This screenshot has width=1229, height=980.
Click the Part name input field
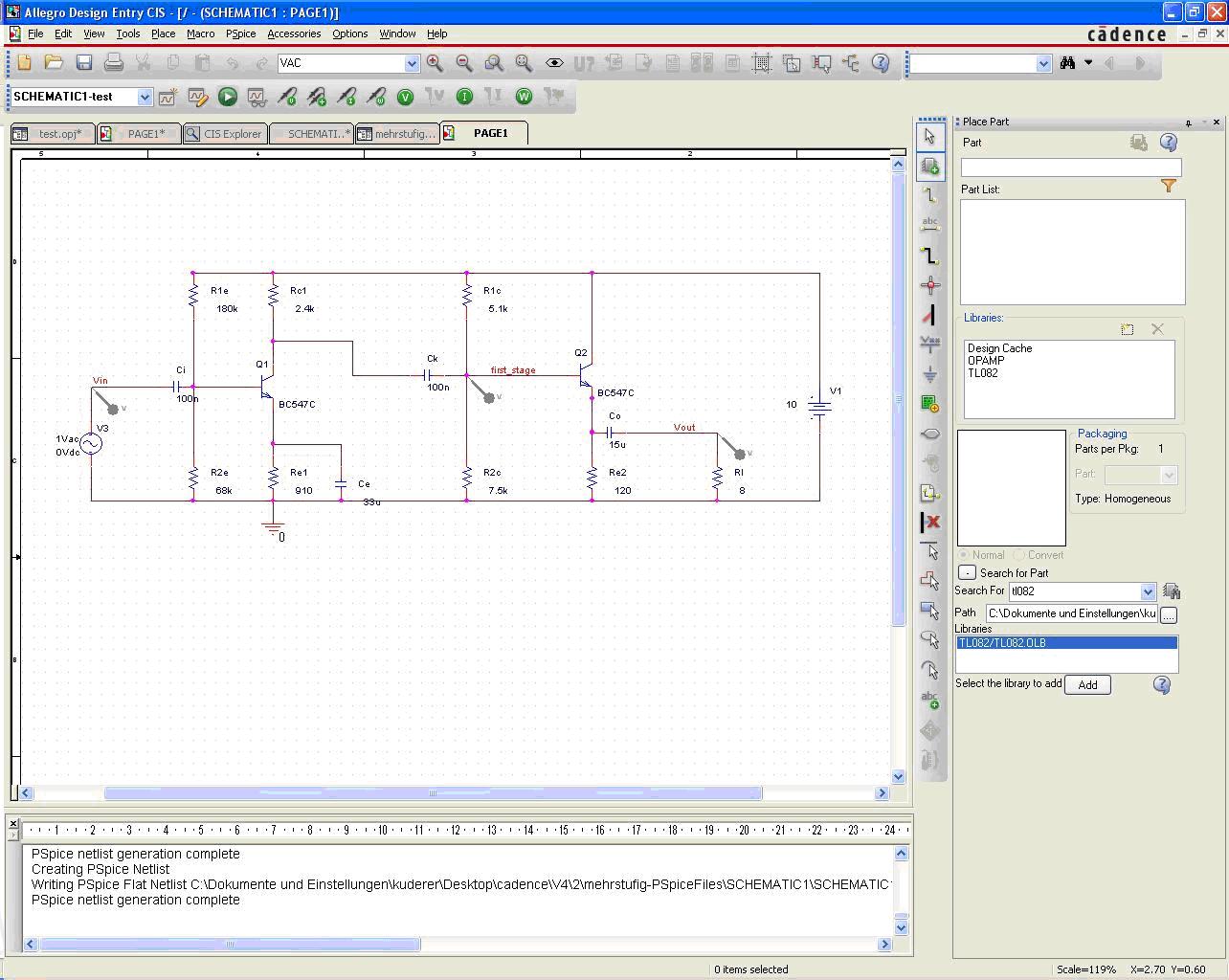pos(1070,167)
